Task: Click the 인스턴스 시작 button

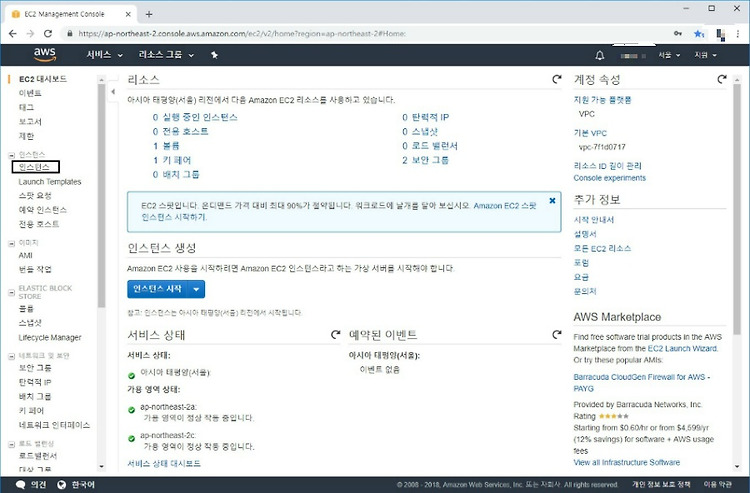Action: 157,289
